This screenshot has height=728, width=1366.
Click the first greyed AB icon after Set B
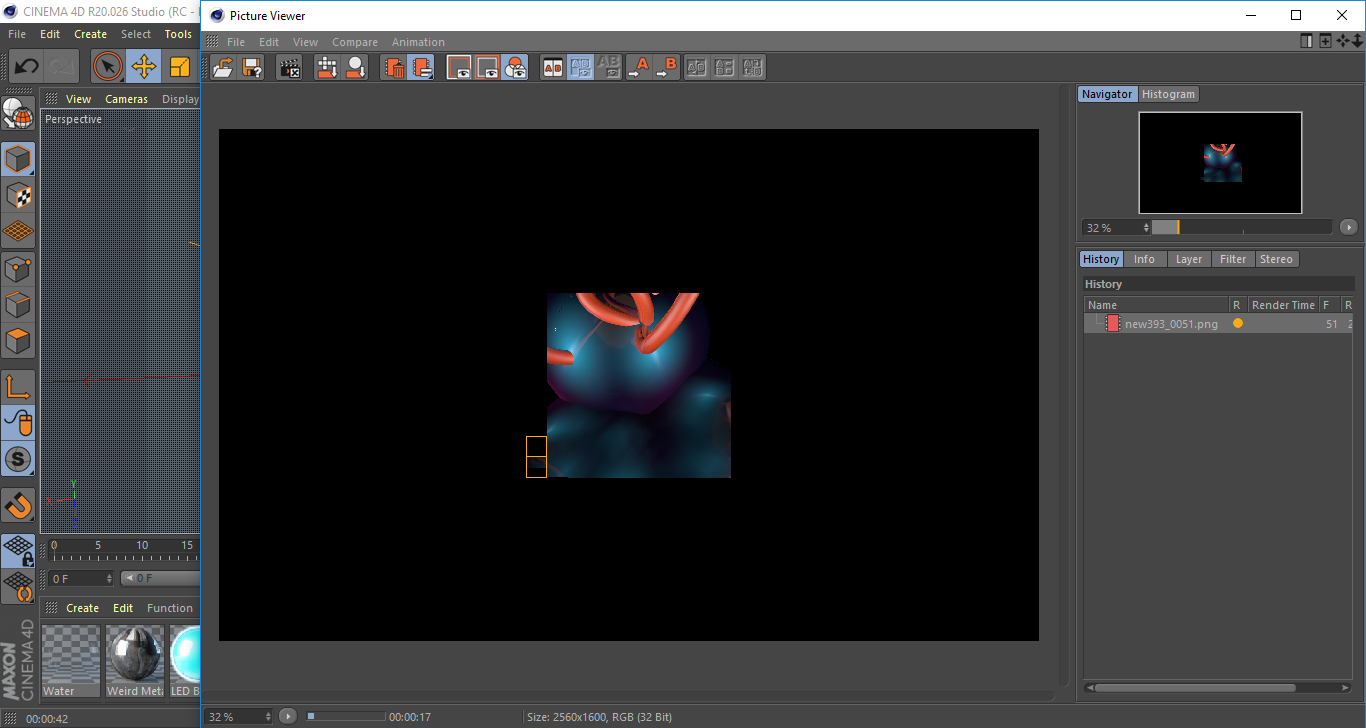pos(697,68)
